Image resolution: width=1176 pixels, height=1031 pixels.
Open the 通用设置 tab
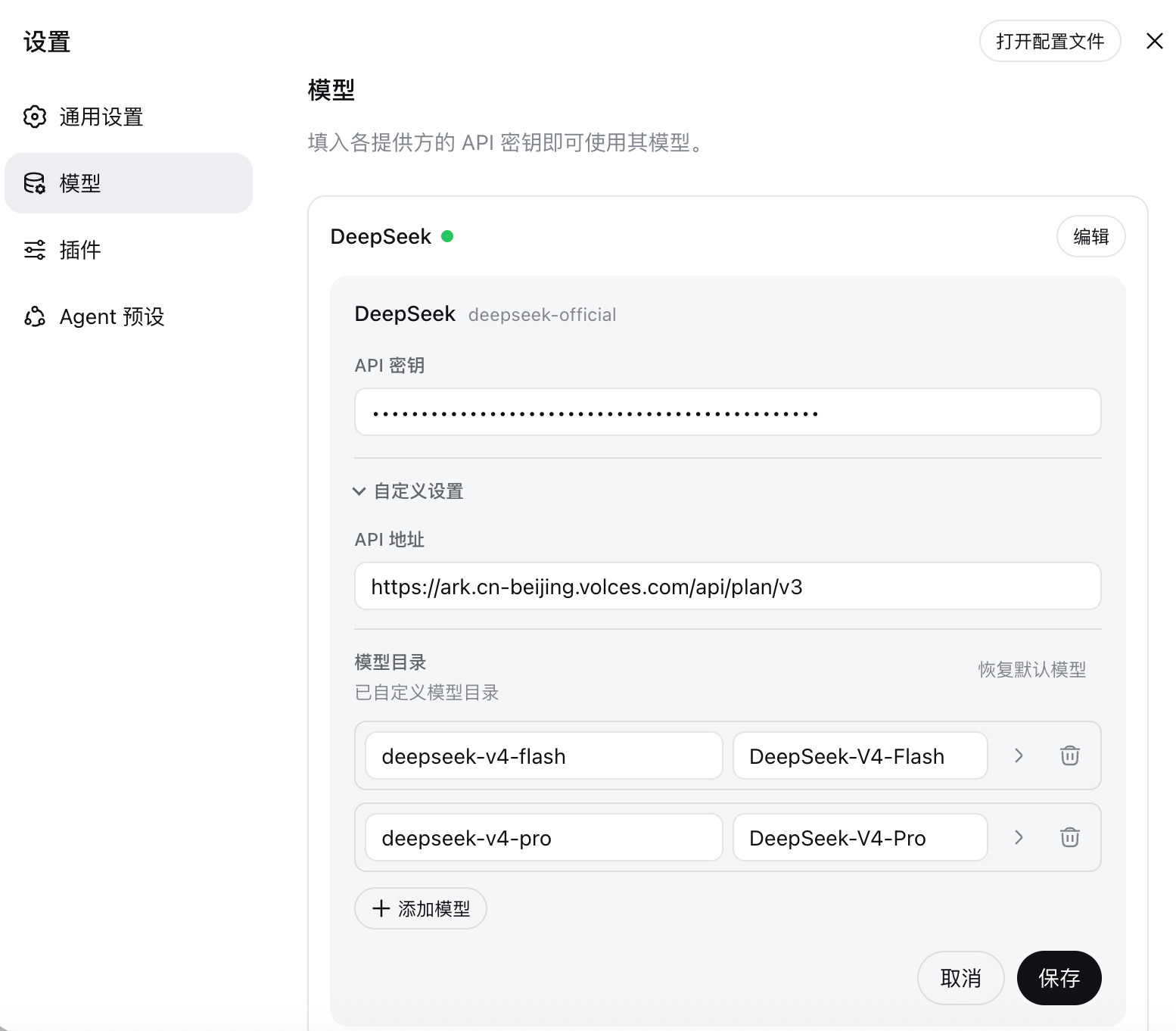(x=129, y=117)
